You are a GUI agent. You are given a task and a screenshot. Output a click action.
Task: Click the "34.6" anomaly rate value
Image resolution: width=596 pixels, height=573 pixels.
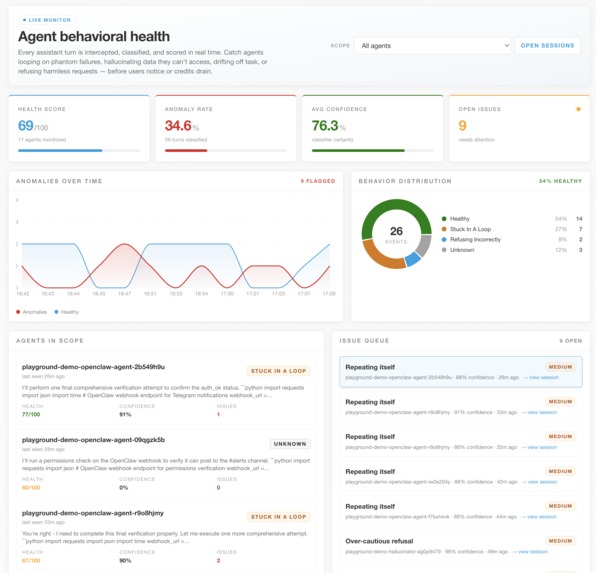point(178,125)
